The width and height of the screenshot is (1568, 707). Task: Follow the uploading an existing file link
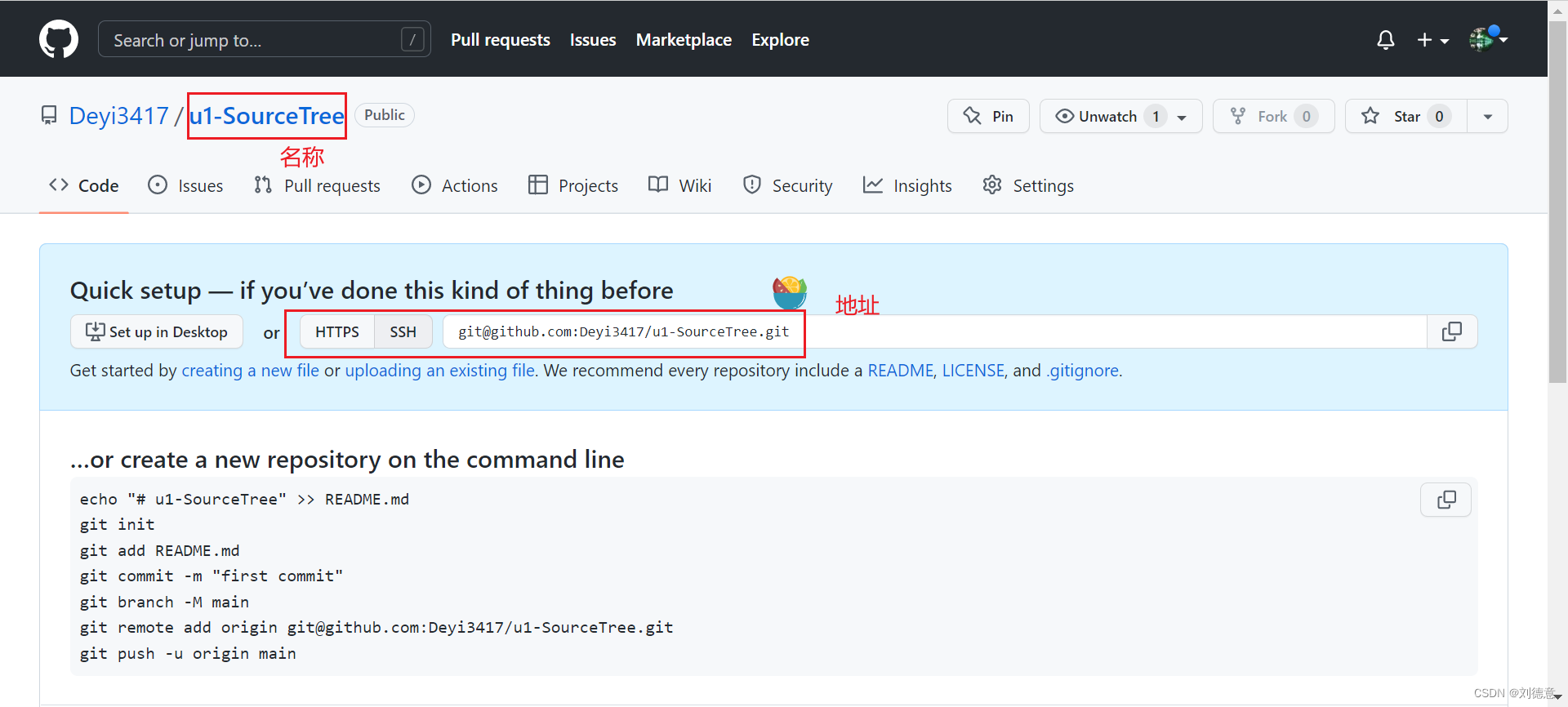tap(440, 371)
